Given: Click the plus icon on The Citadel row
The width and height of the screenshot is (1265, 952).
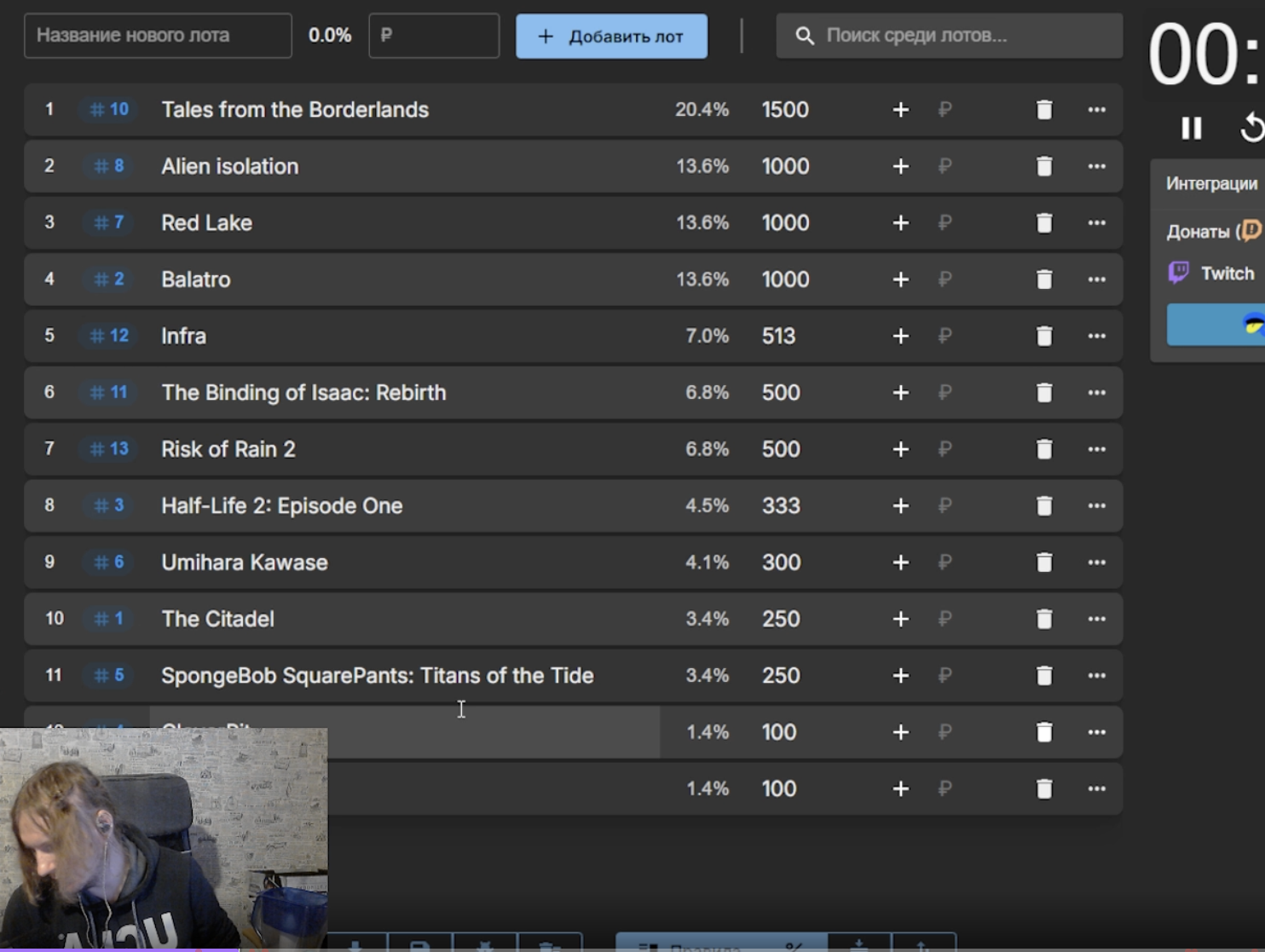Looking at the screenshot, I should pos(900,619).
